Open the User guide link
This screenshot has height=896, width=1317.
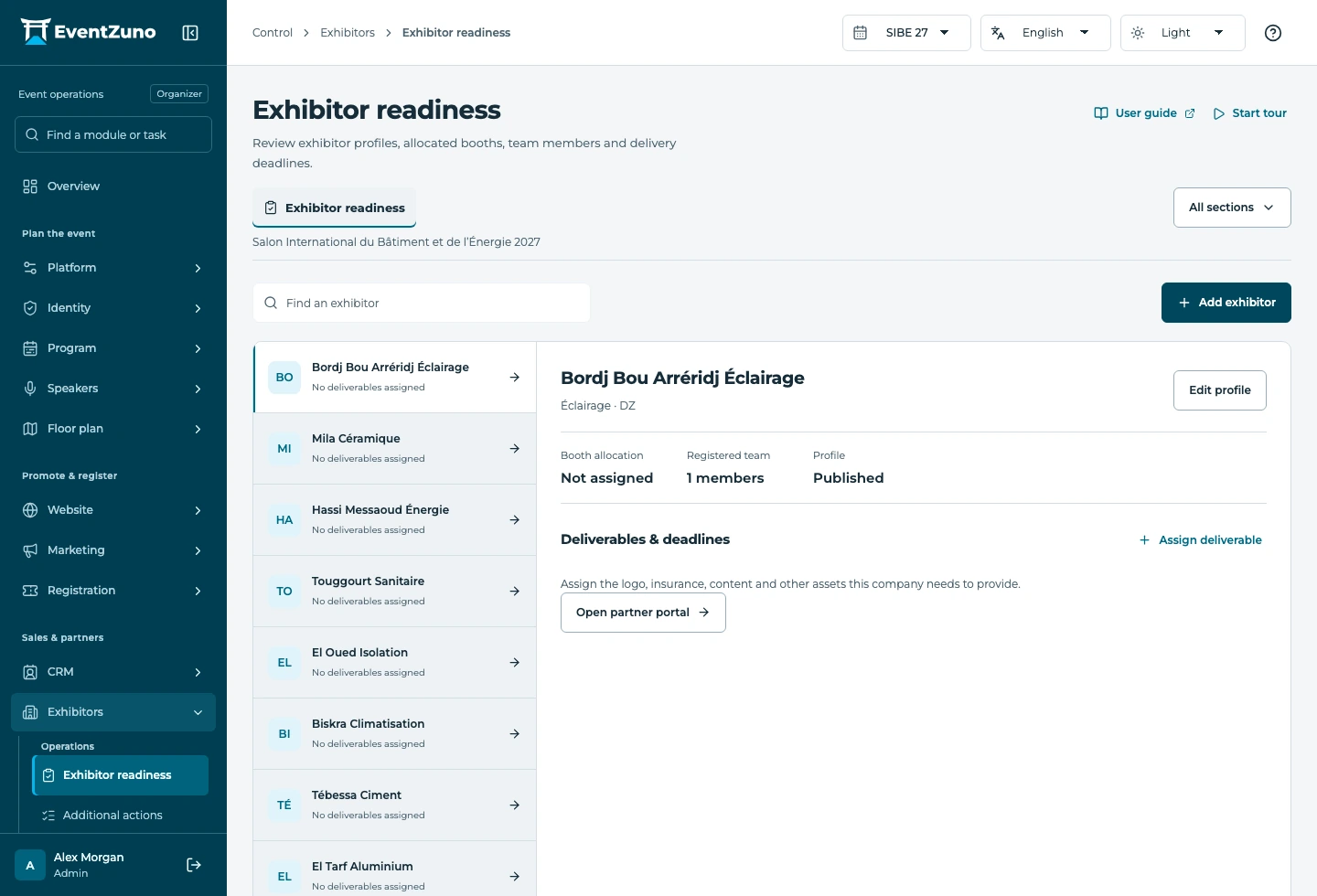point(1145,113)
